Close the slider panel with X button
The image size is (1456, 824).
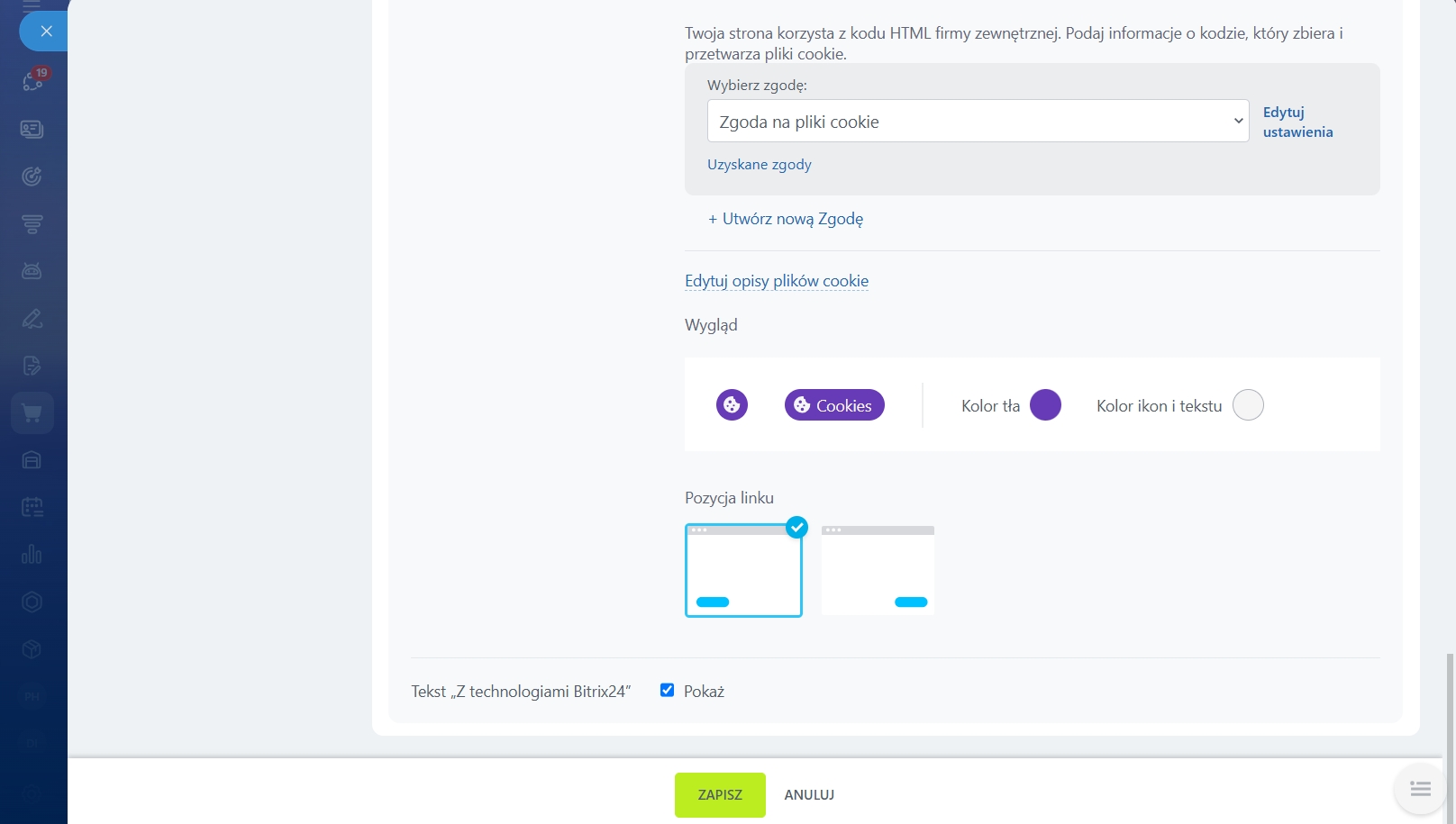(x=46, y=32)
